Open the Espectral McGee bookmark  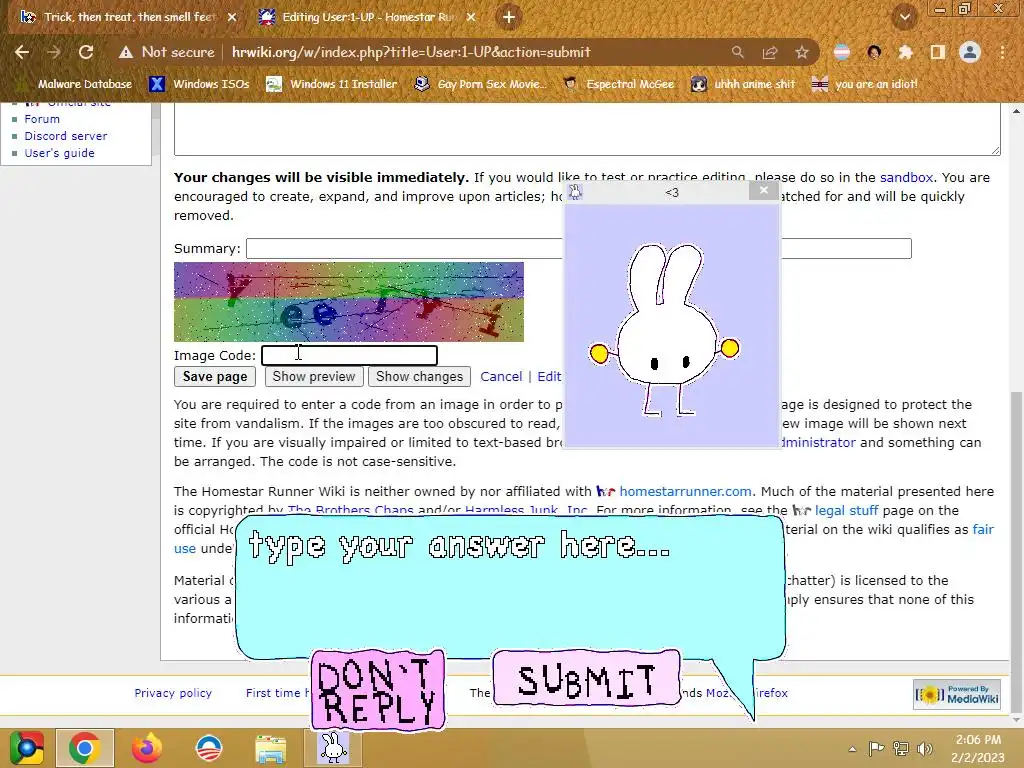point(619,84)
